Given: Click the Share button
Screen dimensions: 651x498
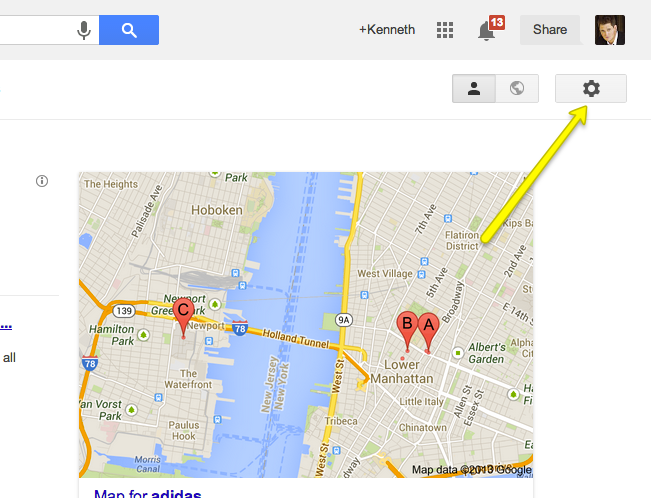Looking at the screenshot, I should 550,29.
